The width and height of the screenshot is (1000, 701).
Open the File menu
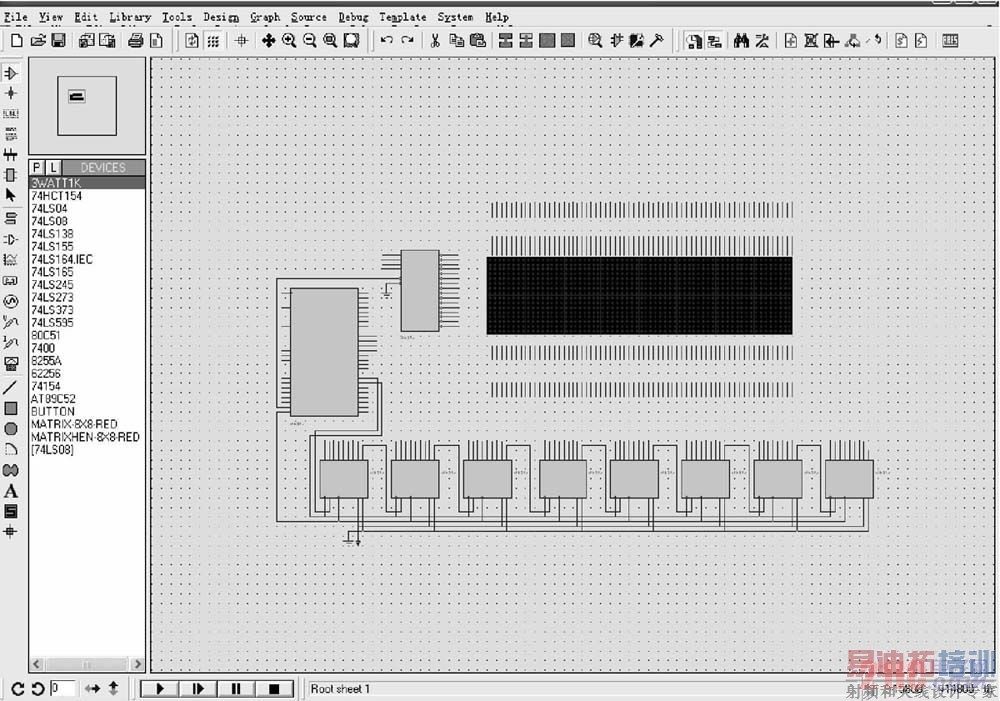tap(16, 17)
